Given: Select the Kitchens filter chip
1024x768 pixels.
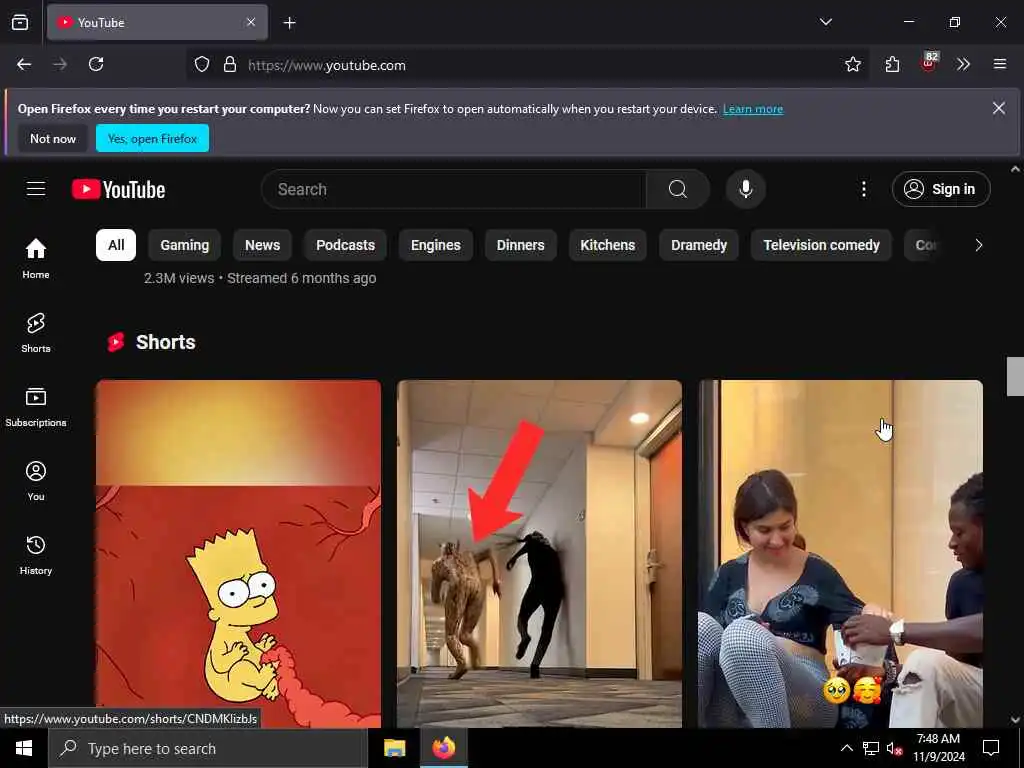Looking at the screenshot, I should pyautogui.click(x=607, y=245).
